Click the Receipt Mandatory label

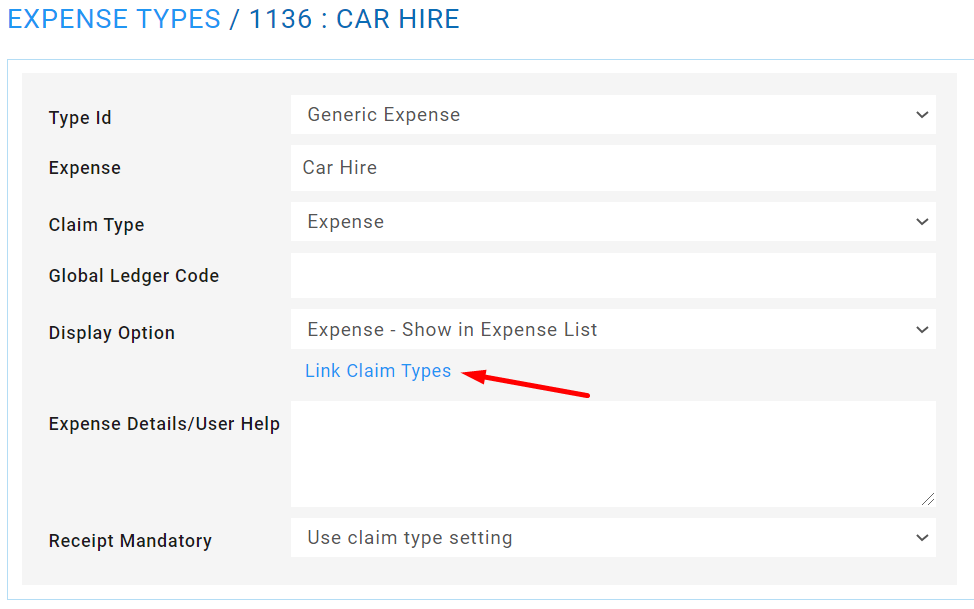click(x=130, y=541)
